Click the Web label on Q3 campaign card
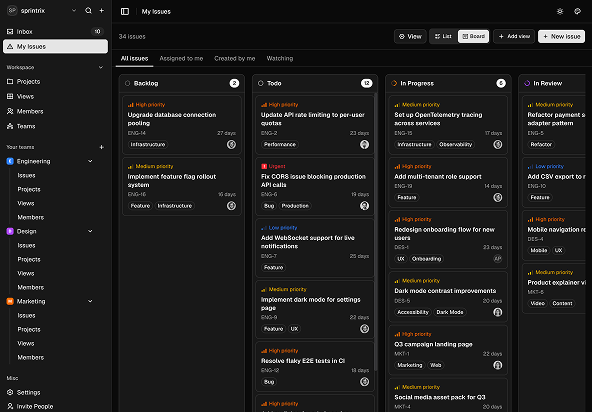This screenshot has height=412, width=592. (435, 365)
